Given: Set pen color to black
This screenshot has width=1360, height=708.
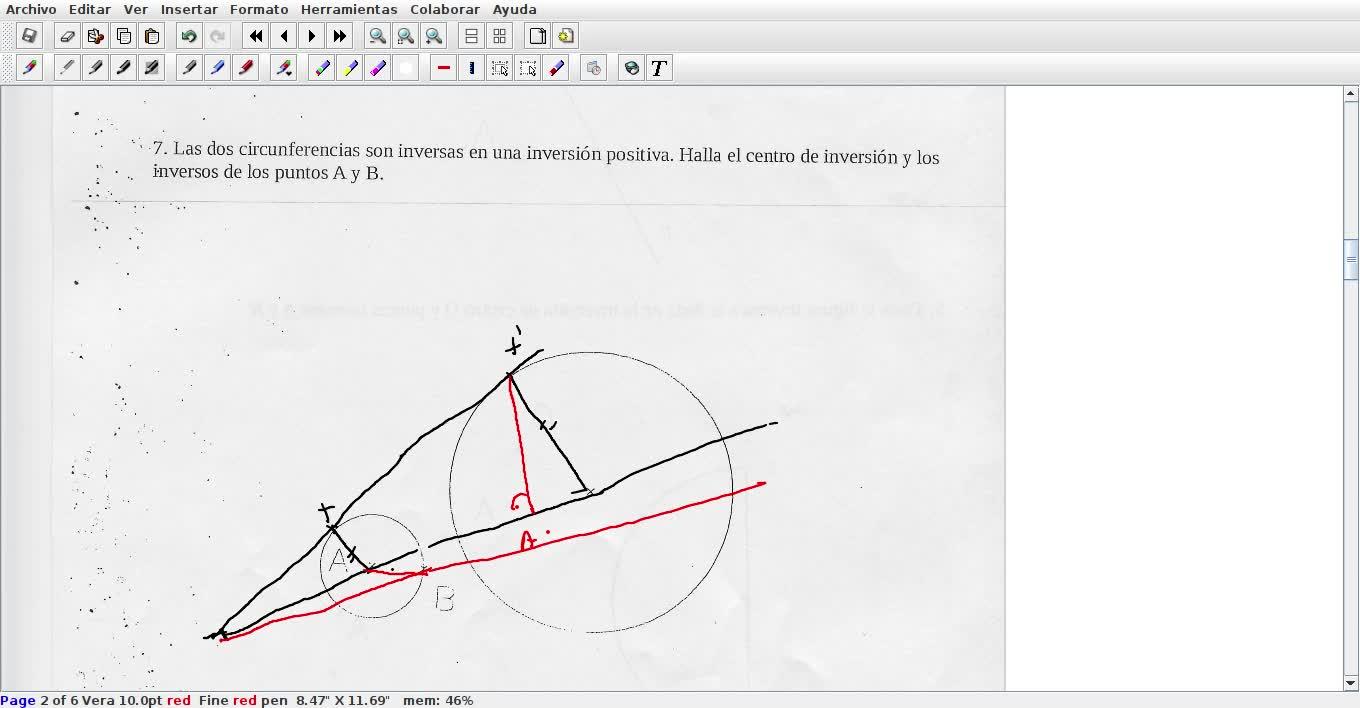Looking at the screenshot, I should click(x=189, y=68).
